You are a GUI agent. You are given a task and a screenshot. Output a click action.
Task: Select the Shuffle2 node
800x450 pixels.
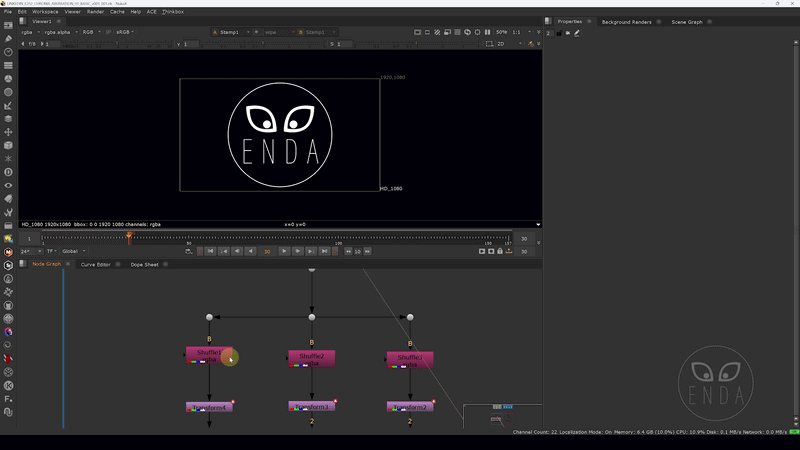(x=312, y=359)
